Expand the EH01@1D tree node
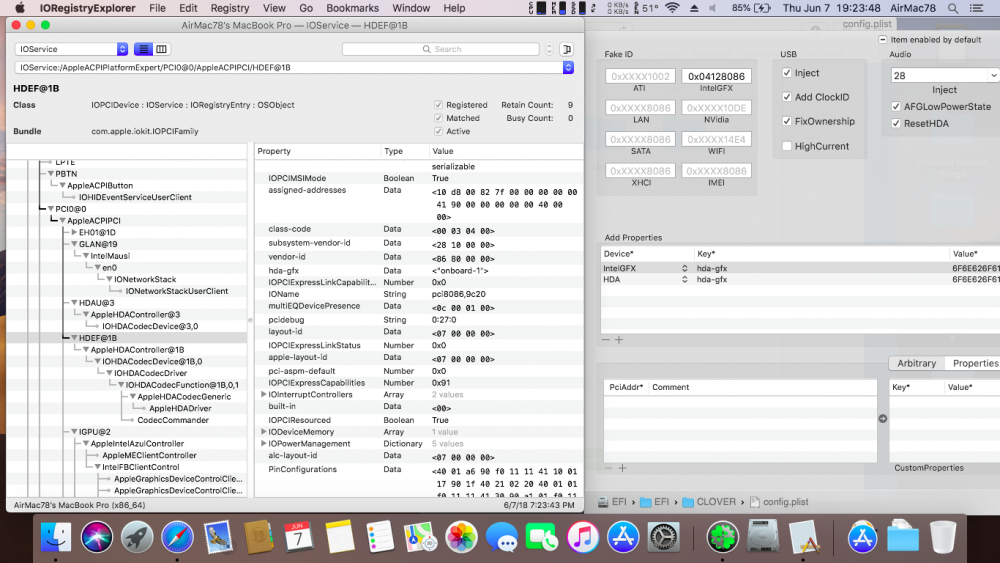 click(74, 233)
